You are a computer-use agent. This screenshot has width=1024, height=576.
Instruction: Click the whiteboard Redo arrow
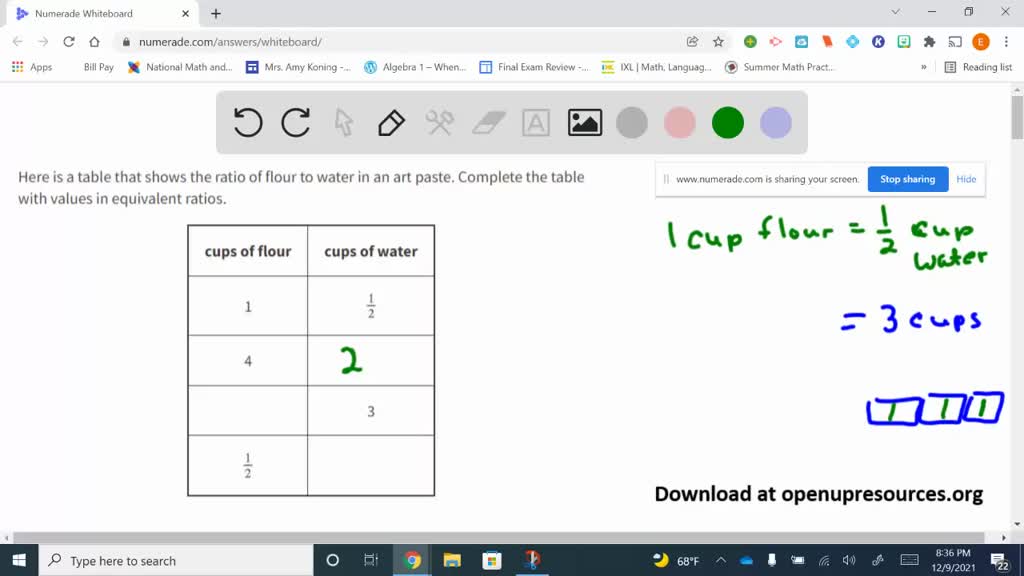295,123
